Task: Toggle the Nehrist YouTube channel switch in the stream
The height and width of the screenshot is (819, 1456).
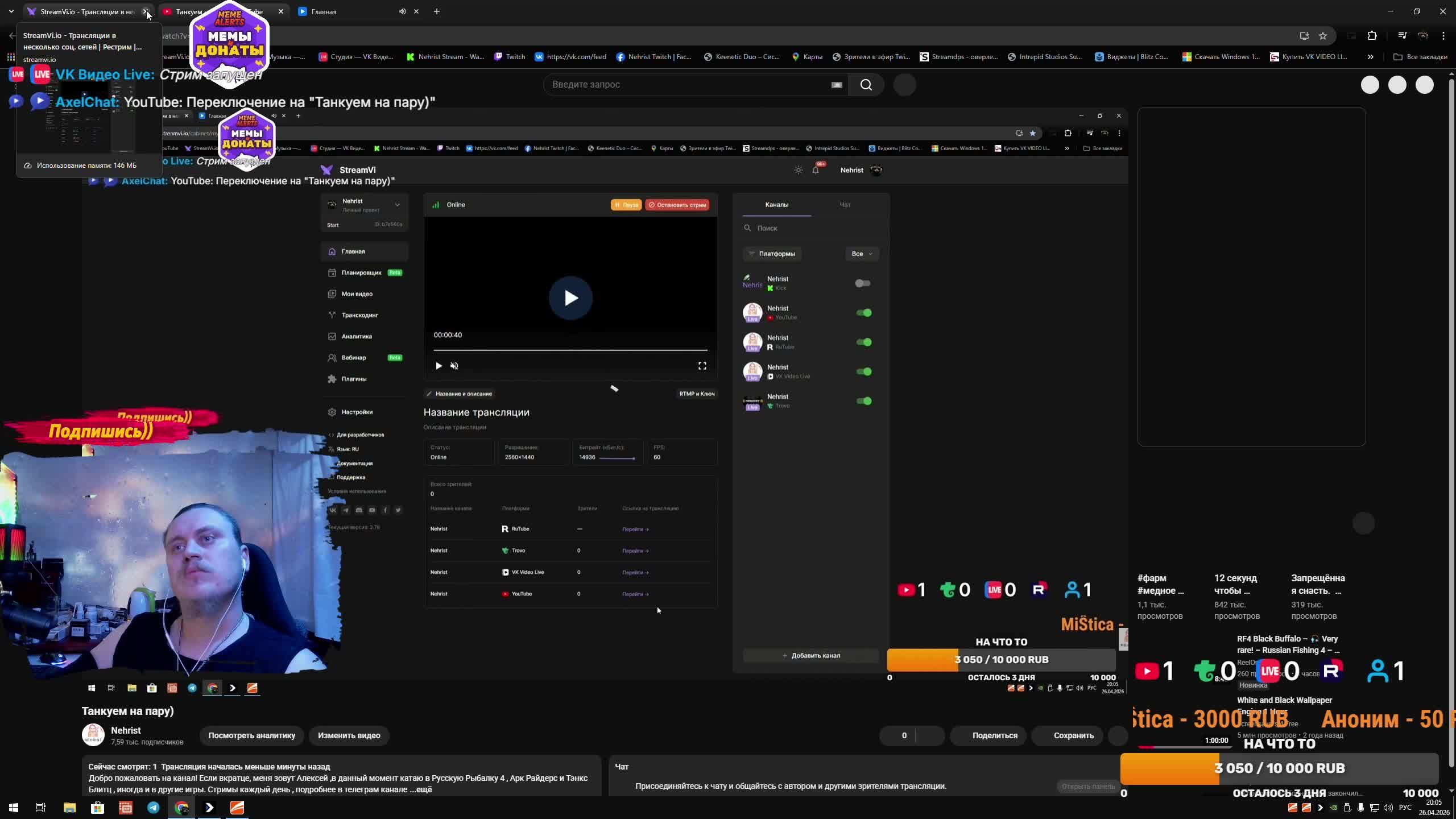Action: (x=864, y=313)
